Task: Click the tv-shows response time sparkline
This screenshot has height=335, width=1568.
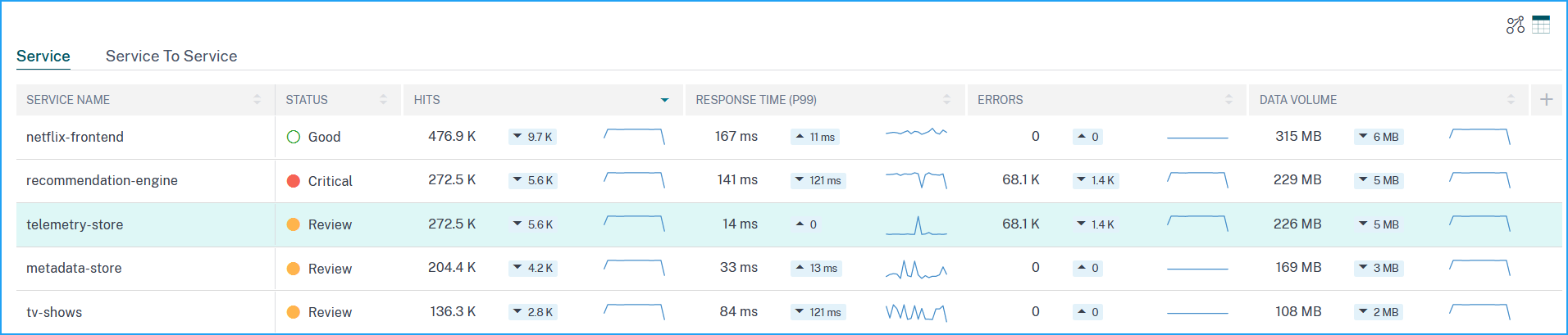Action: [x=916, y=312]
